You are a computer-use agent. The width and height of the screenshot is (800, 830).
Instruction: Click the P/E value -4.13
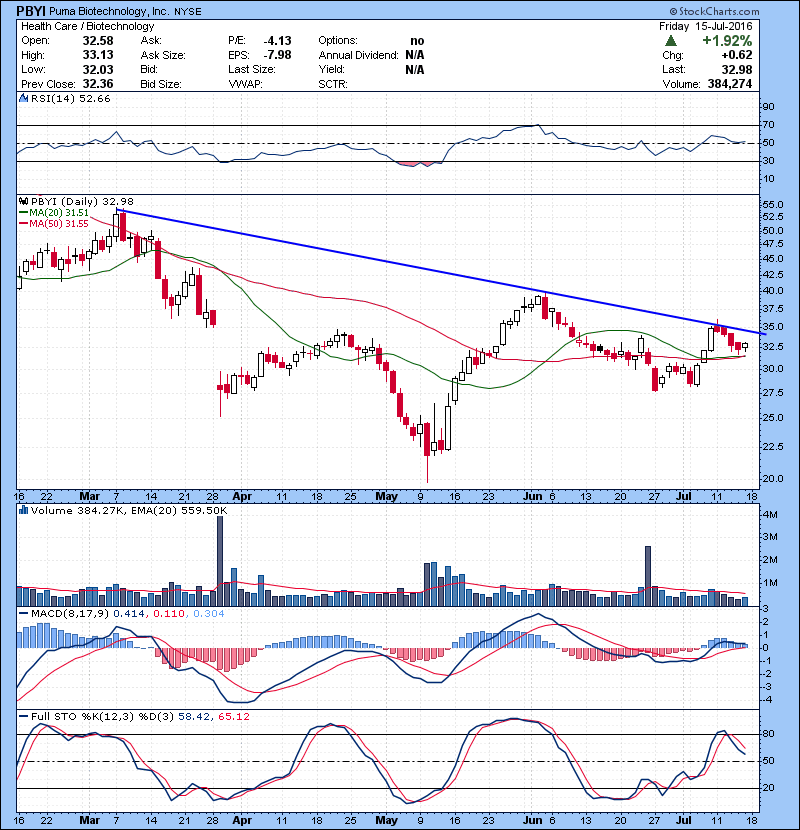tap(277, 41)
